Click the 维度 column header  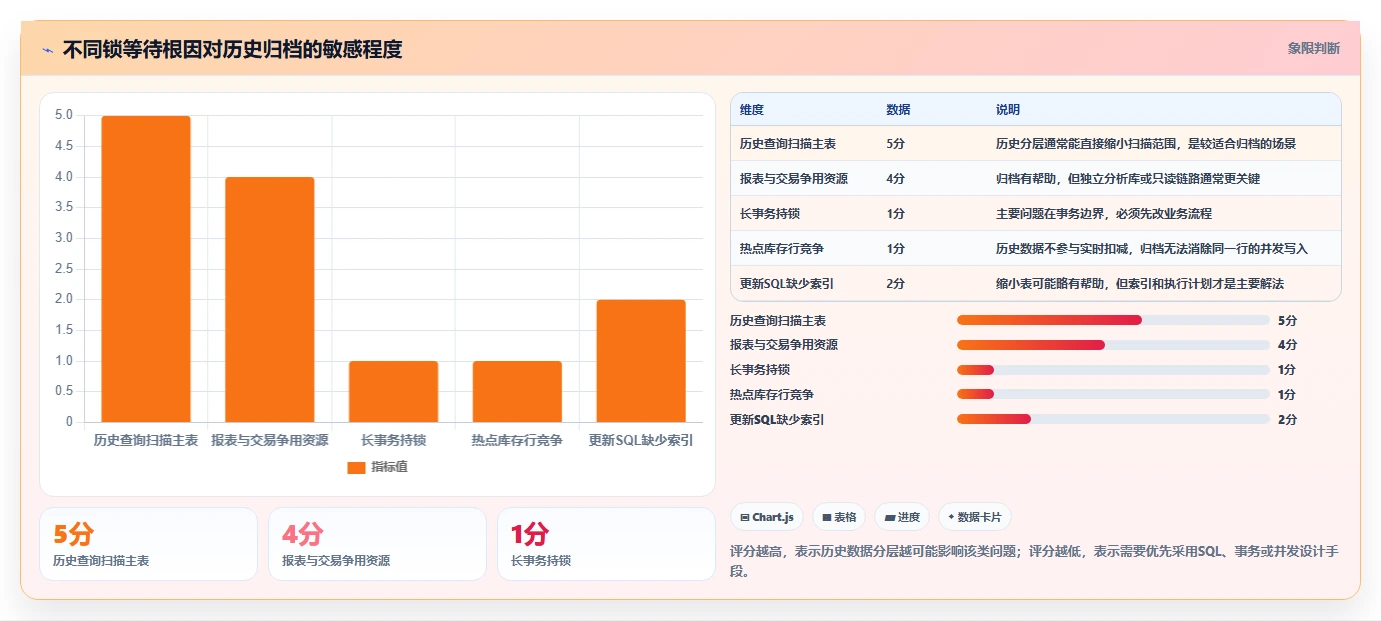click(x=752, y=109)
